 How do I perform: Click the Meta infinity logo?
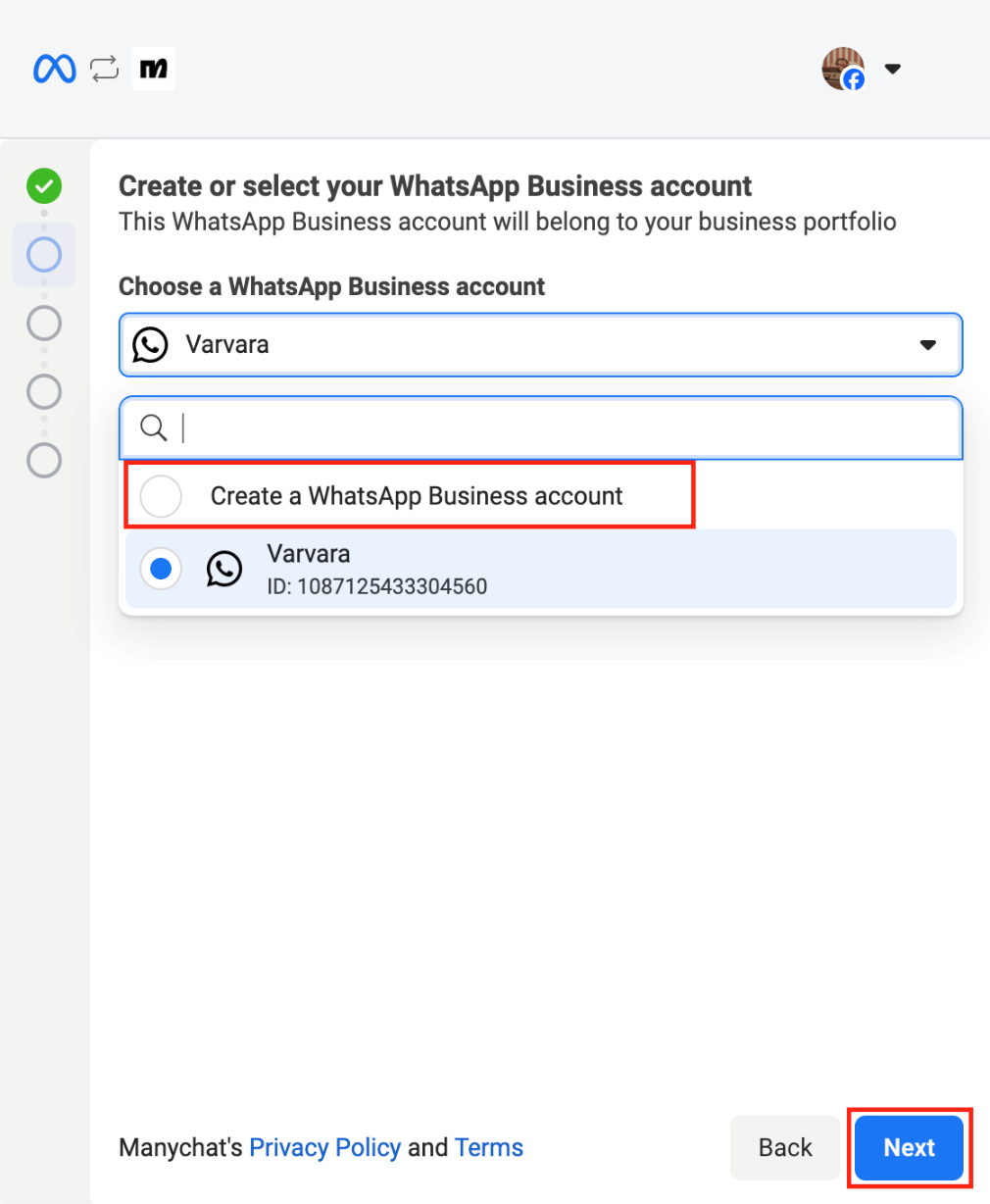(55, 69)
